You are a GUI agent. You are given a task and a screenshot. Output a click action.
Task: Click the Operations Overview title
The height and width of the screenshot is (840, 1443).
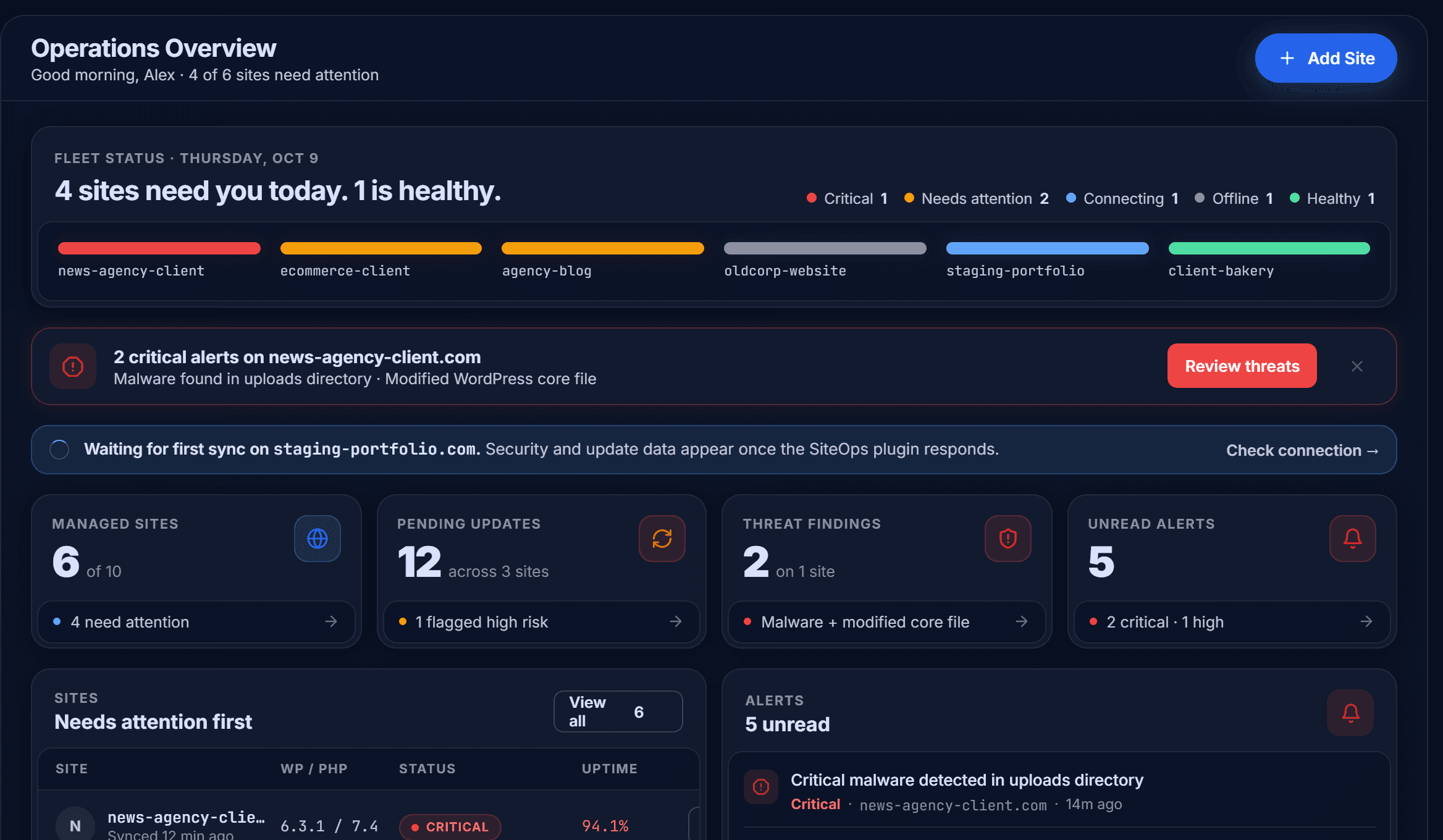(154, 48)
